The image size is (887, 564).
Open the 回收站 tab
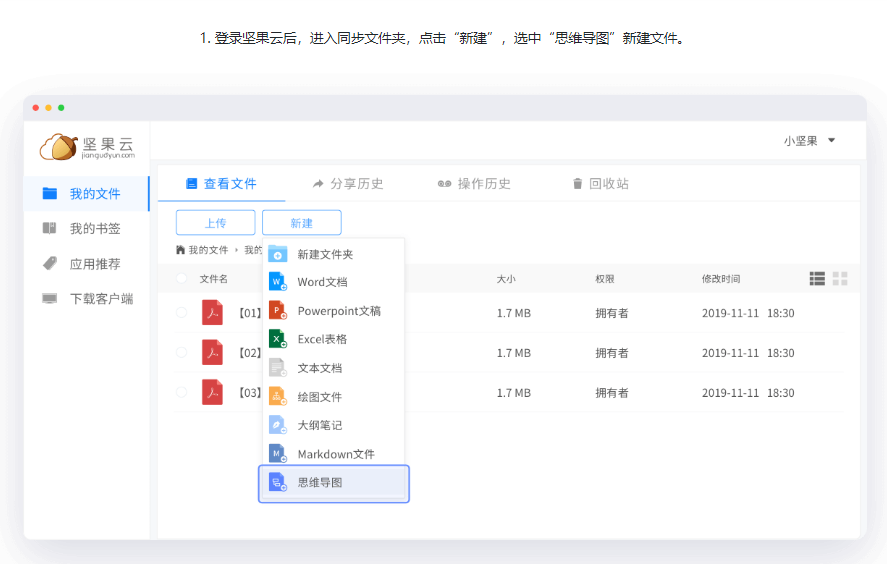point(601,183)
